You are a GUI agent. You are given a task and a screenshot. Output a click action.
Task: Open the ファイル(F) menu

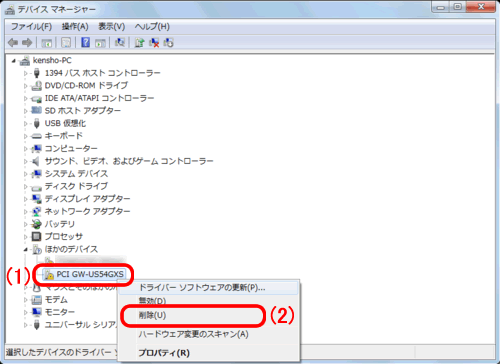click(x=32, y=26)
